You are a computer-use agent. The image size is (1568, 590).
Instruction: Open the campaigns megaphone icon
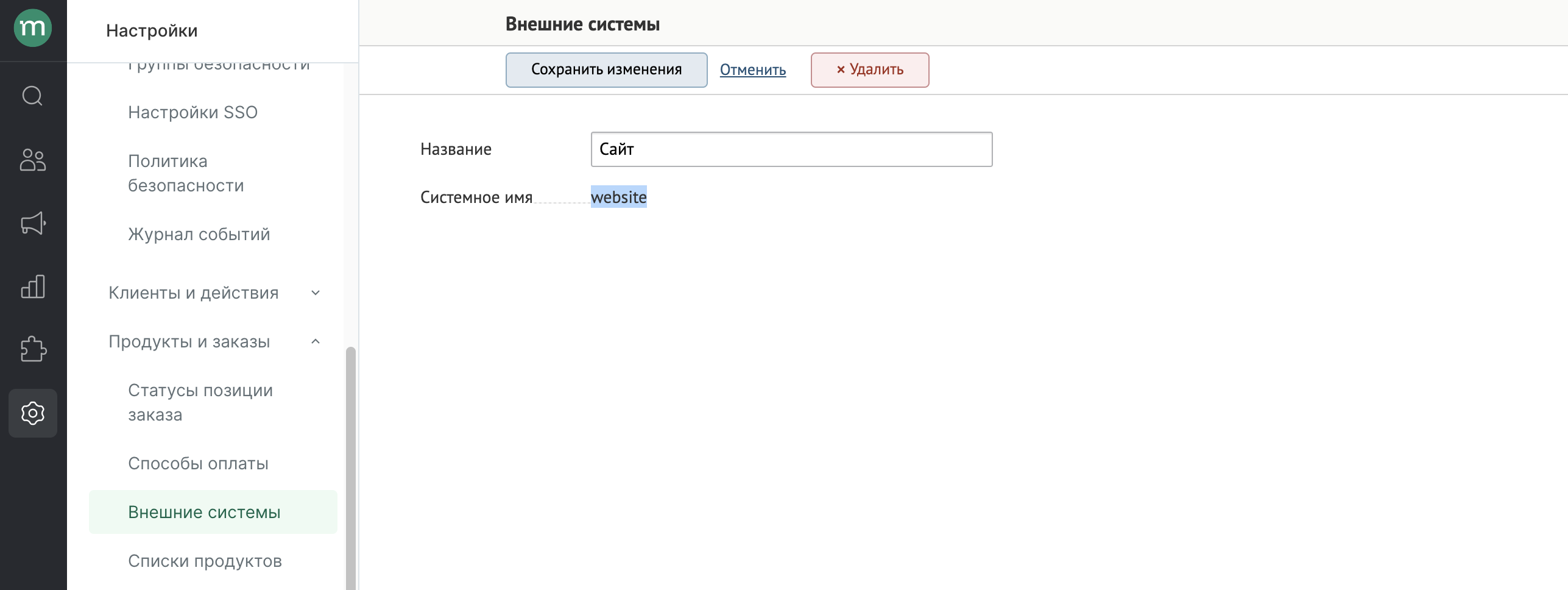pos(33,223)
